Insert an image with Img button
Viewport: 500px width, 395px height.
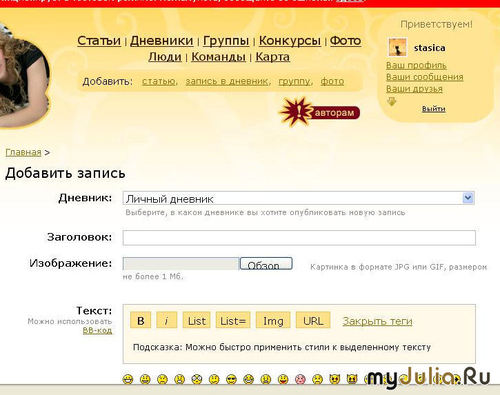click(273, 320)
